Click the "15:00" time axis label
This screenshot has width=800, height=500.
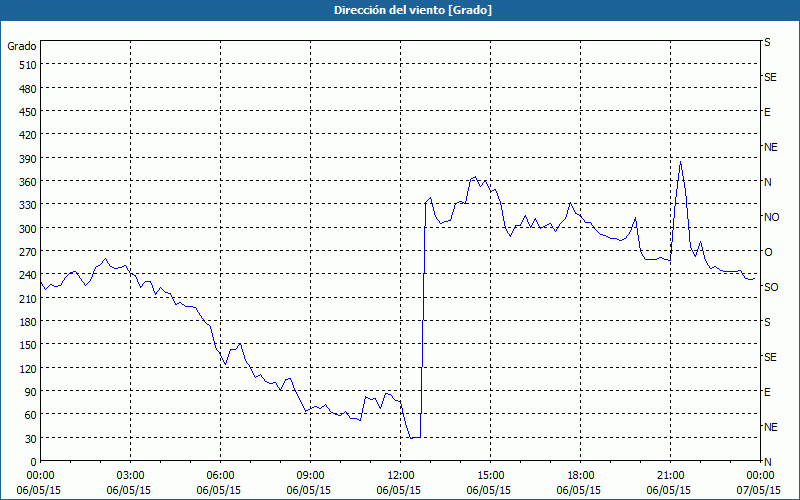(x=490, y=476)
